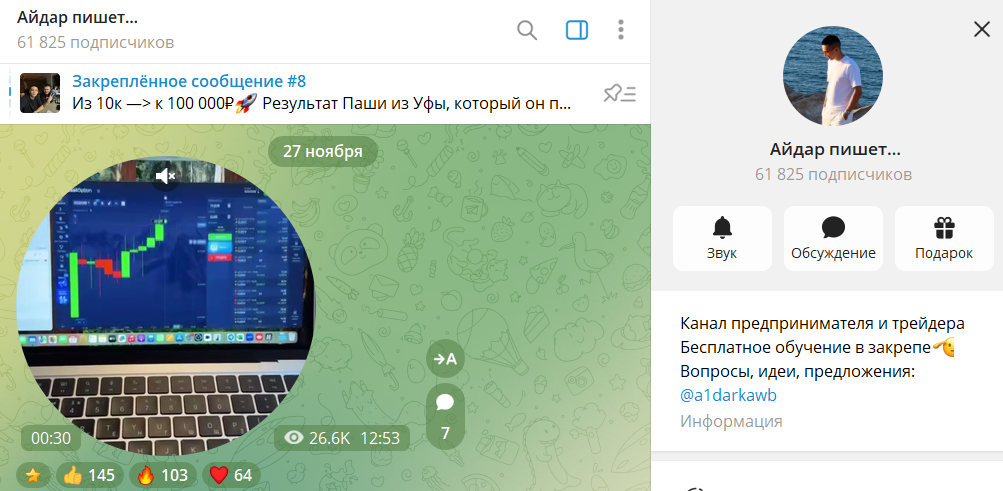Close the channel info panel

tap(981, 29)
